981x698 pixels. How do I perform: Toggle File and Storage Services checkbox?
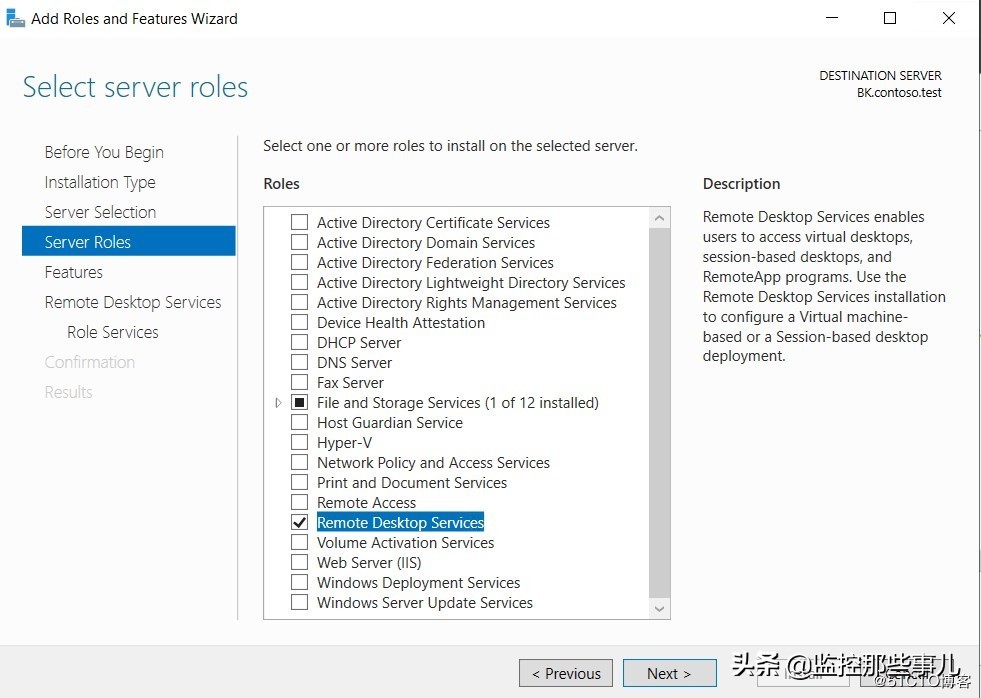click(x=299, y=403)
